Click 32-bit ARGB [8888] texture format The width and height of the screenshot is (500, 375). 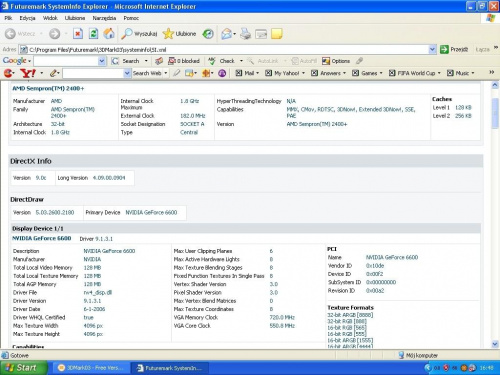click(x=350, y=315)
